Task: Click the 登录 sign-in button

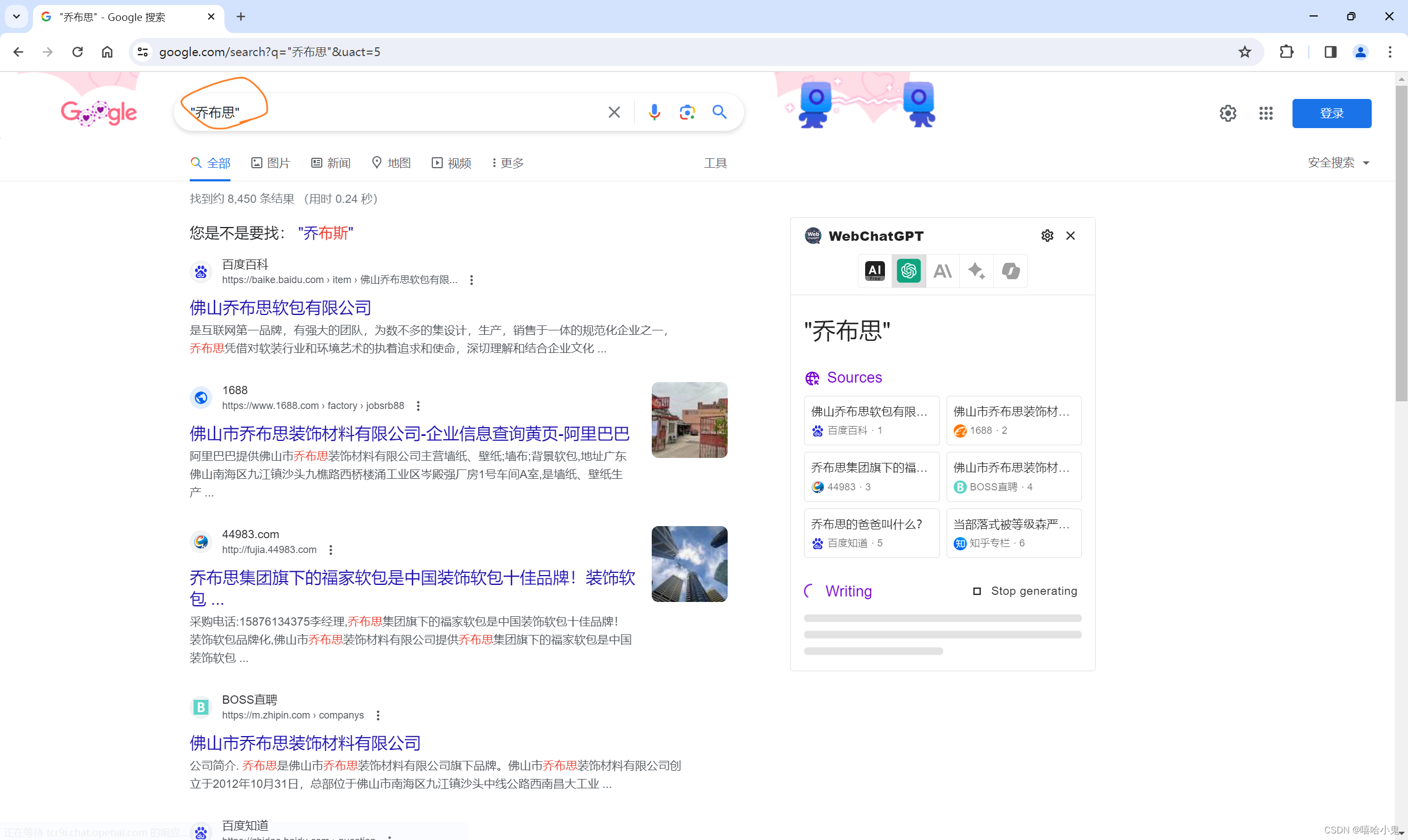Action: tap(1332, 113)
